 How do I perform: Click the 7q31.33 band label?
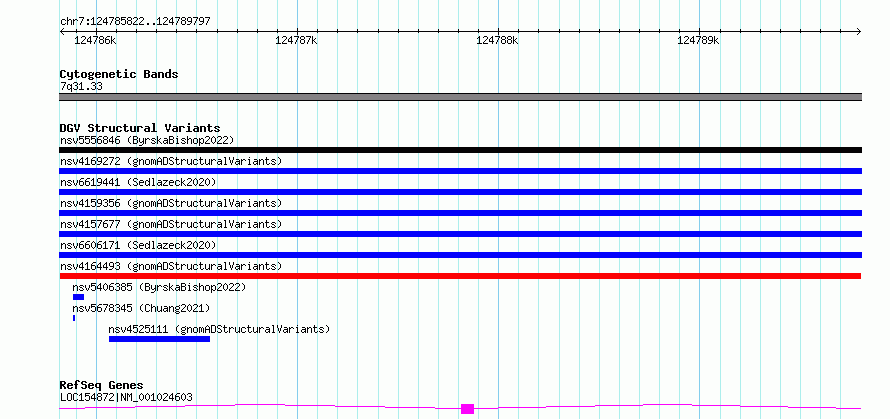pos(81,87)
